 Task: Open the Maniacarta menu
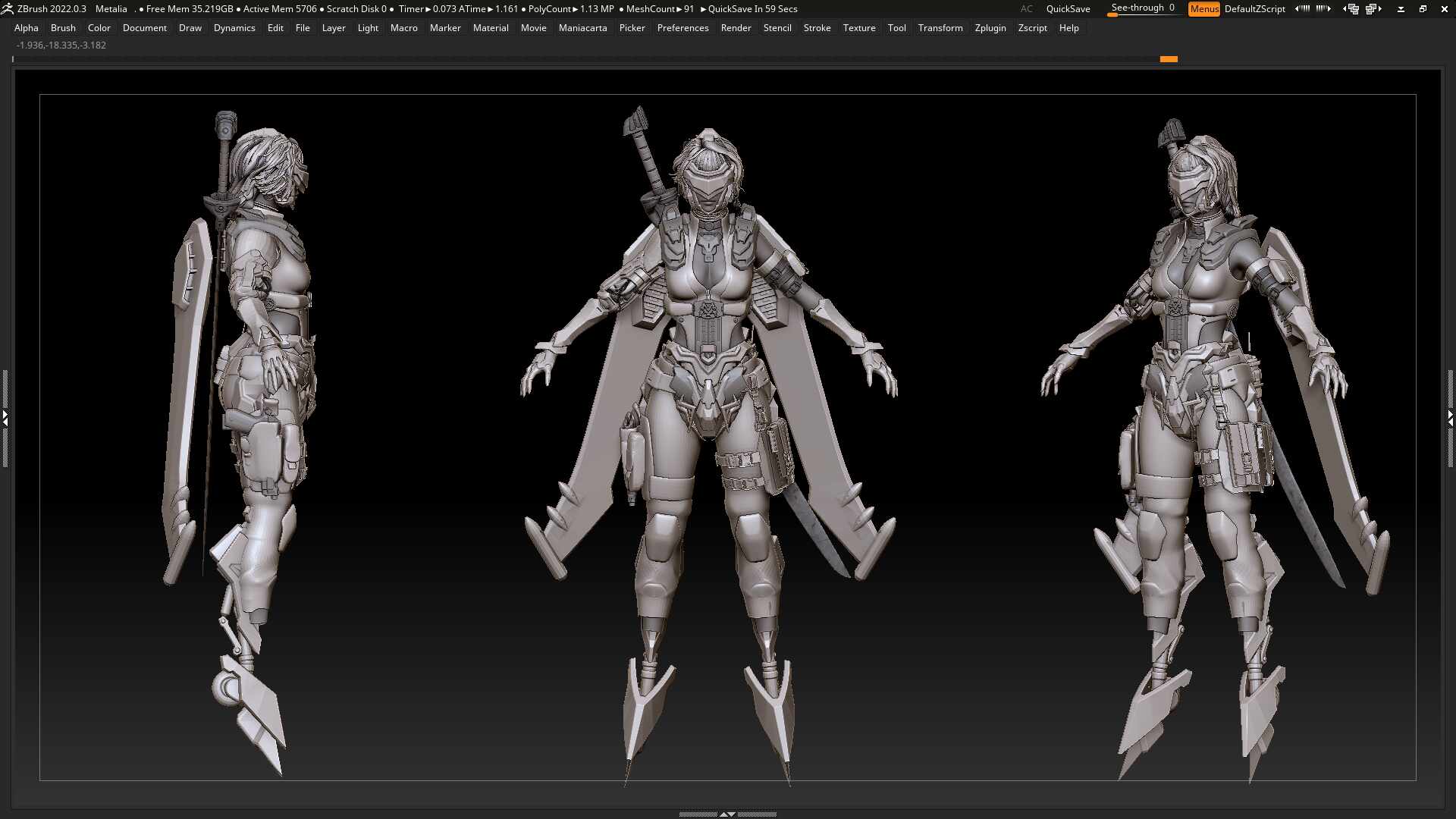point(582,28)
